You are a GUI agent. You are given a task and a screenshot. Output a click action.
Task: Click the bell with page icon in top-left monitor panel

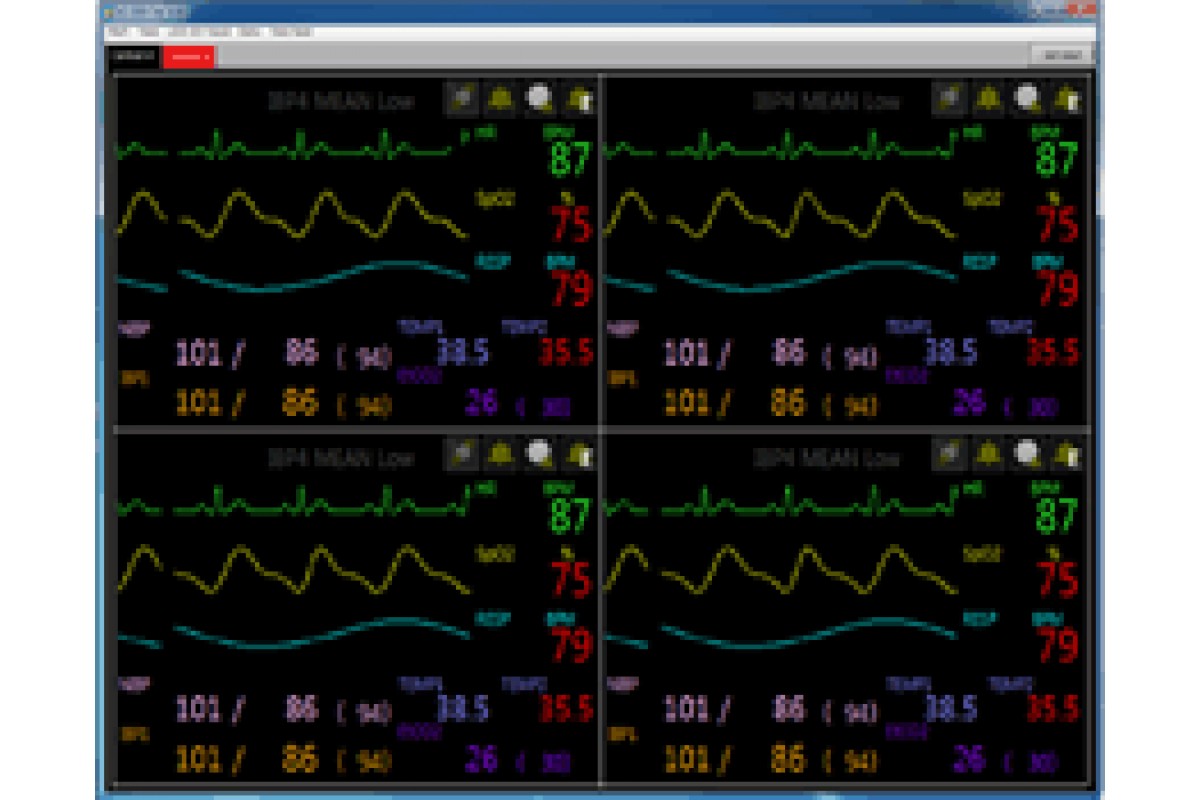[x=578, y=98]
